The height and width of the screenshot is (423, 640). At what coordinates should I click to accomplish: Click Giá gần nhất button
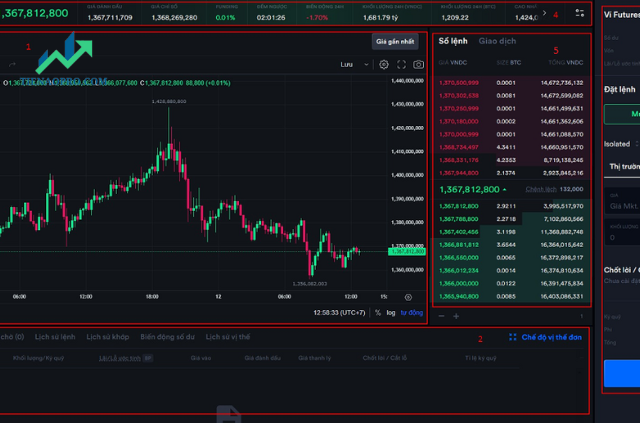395,42
